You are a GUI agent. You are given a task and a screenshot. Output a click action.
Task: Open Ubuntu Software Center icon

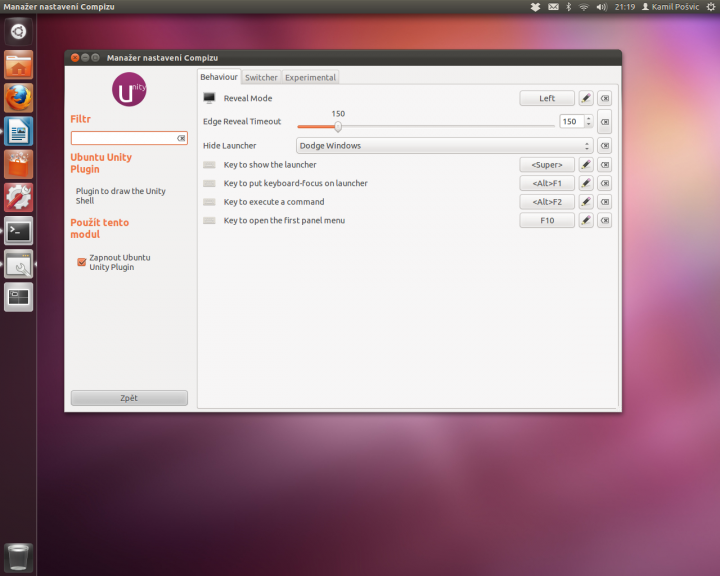[x=18, y=164]
